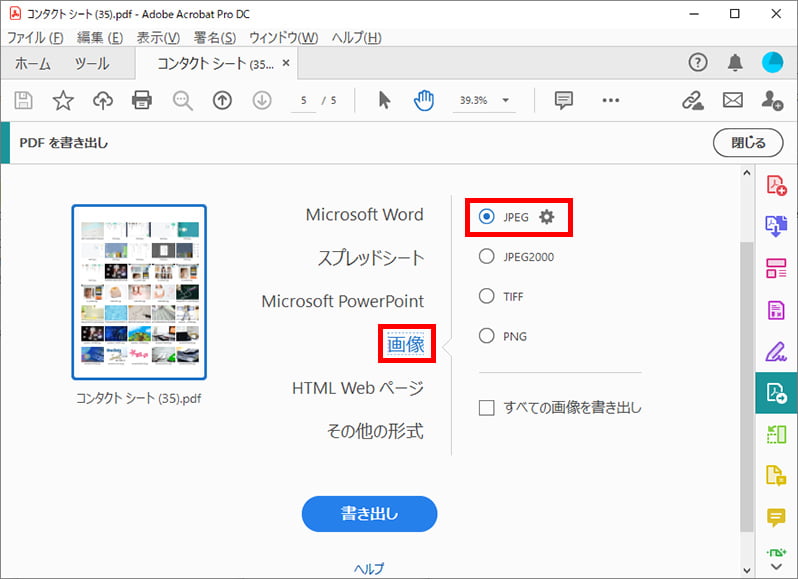Send file by email envelope icon
The width and height of the screenshot is (798, 579).
click(733, 100)
